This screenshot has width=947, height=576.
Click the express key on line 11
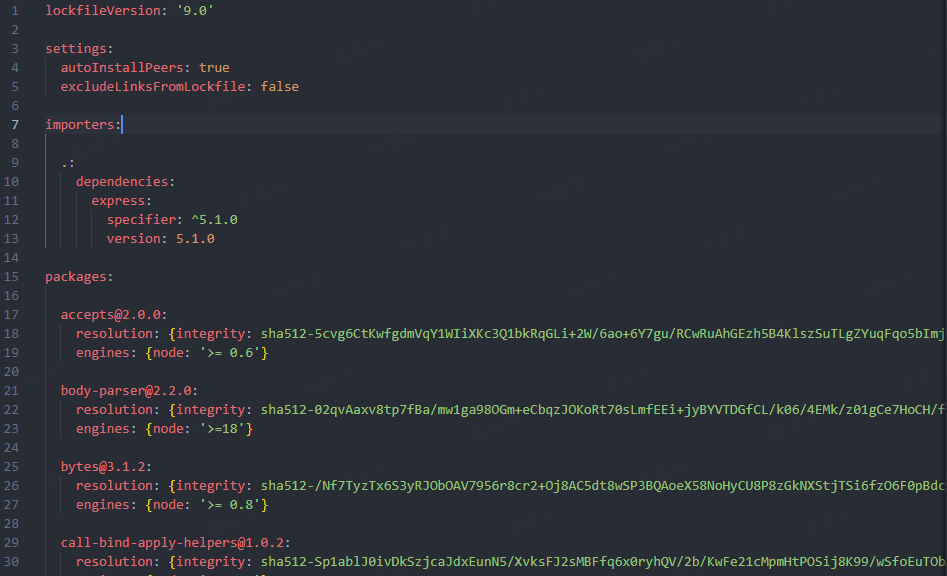pyautogui.click(x=118, y=201)
